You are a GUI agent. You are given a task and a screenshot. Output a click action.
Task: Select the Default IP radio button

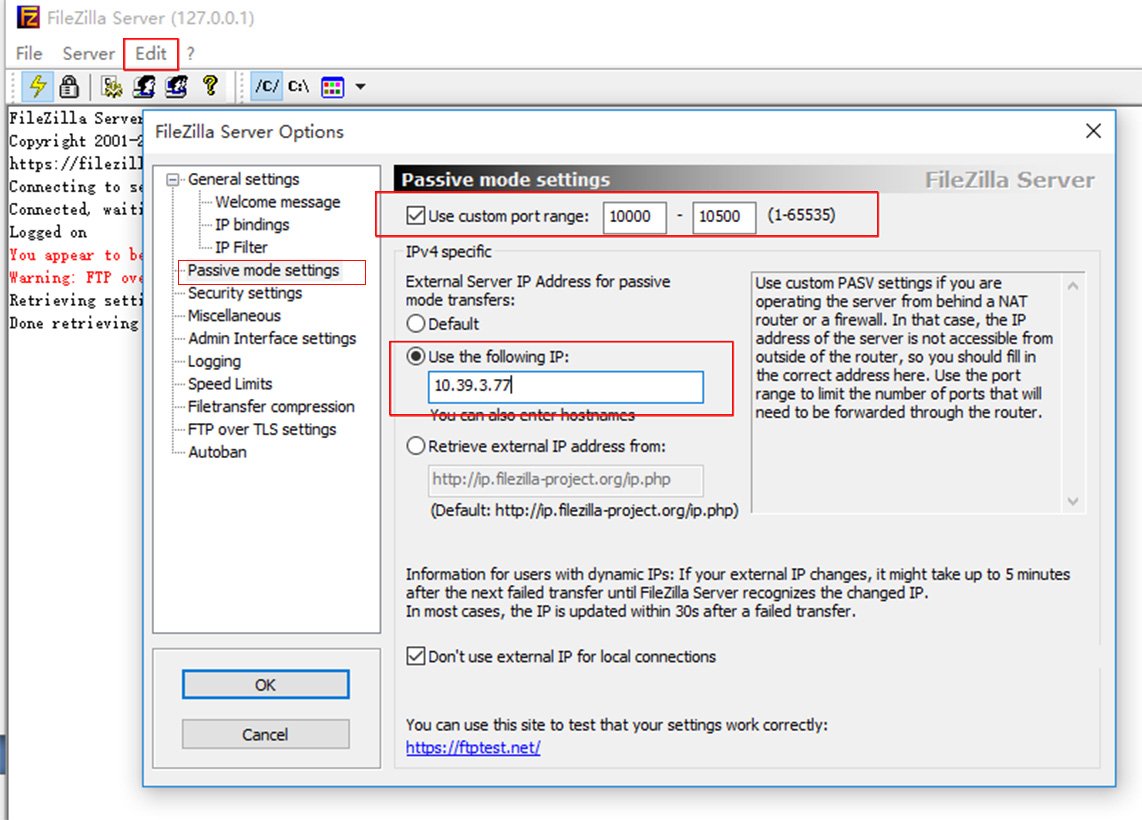pos(416,323)
